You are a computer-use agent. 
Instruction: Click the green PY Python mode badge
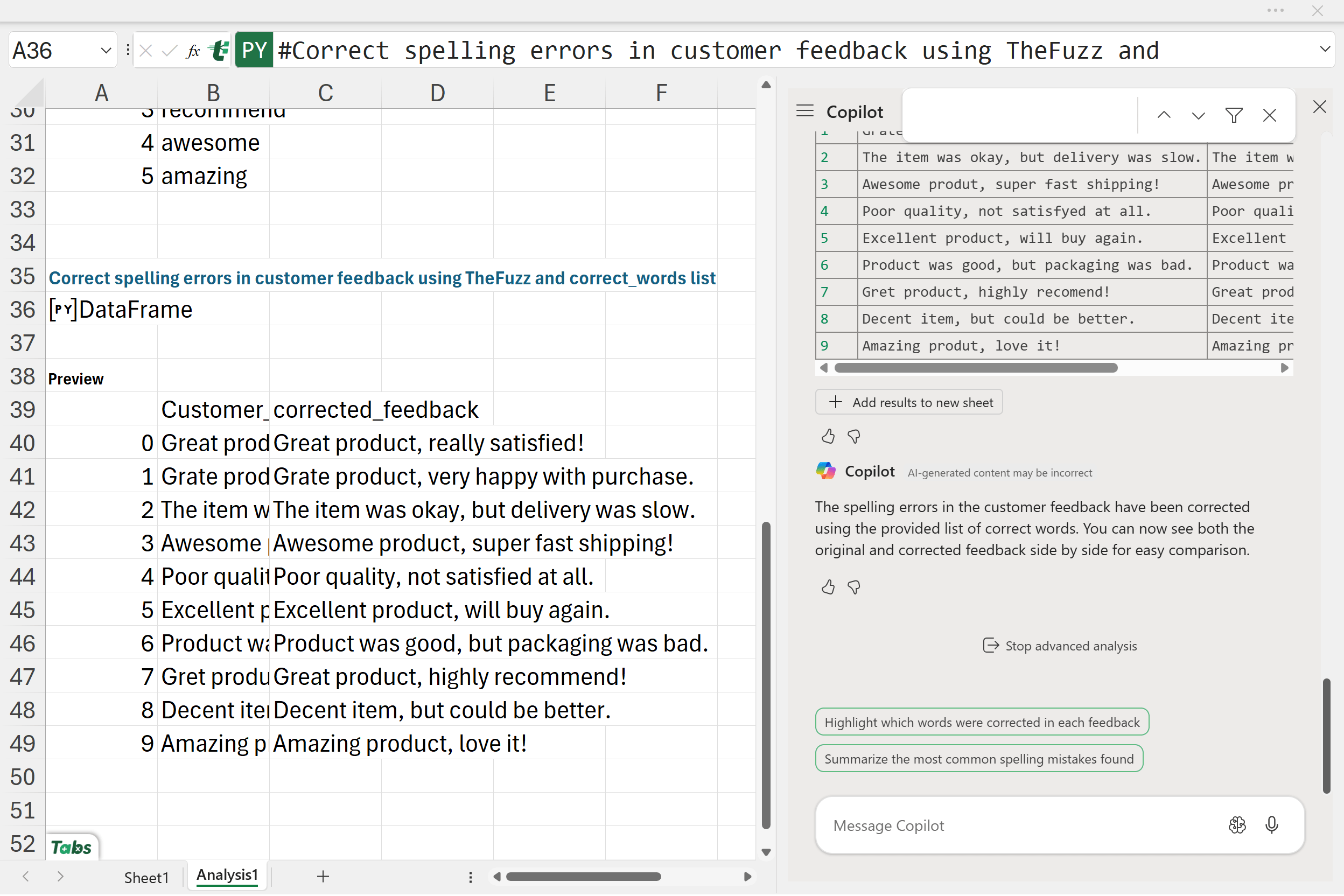point(254,51)
